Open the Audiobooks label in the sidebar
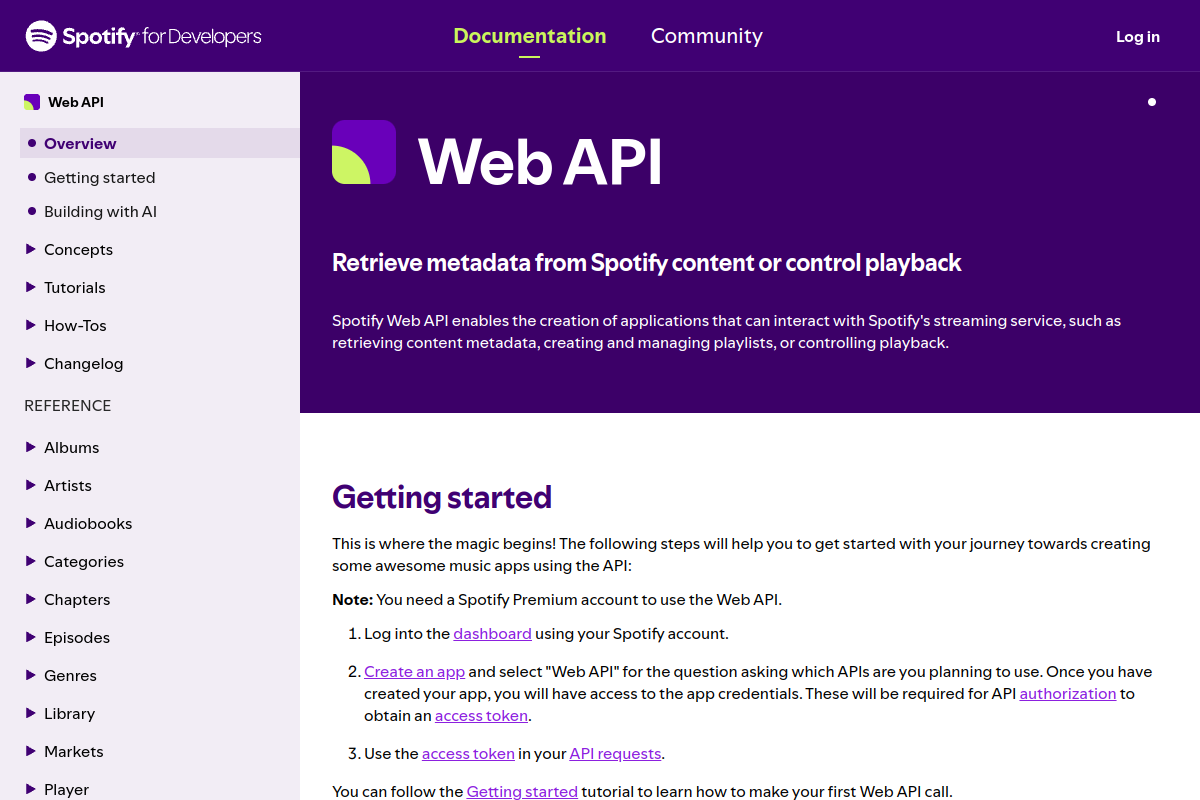This screenshot has height=800, width=1200. 88,523
